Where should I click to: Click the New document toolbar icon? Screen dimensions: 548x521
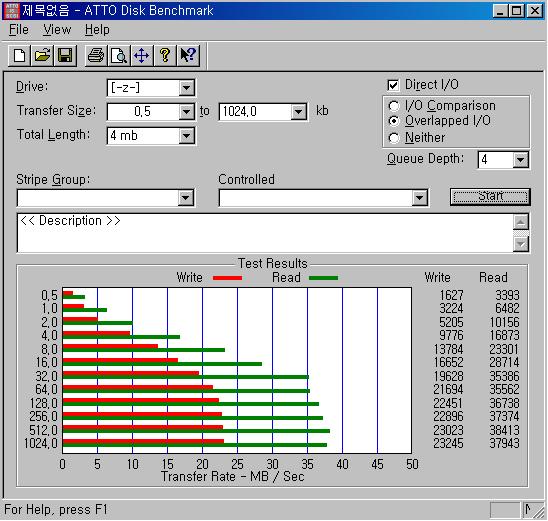pyautogui.click(x=20, y=55)
